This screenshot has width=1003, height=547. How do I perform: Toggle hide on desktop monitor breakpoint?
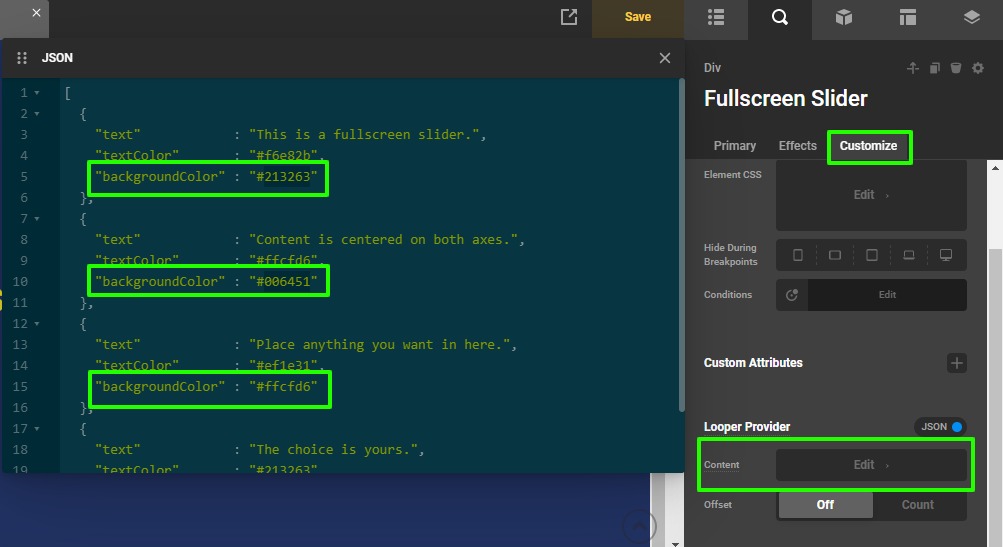[945, 255]
